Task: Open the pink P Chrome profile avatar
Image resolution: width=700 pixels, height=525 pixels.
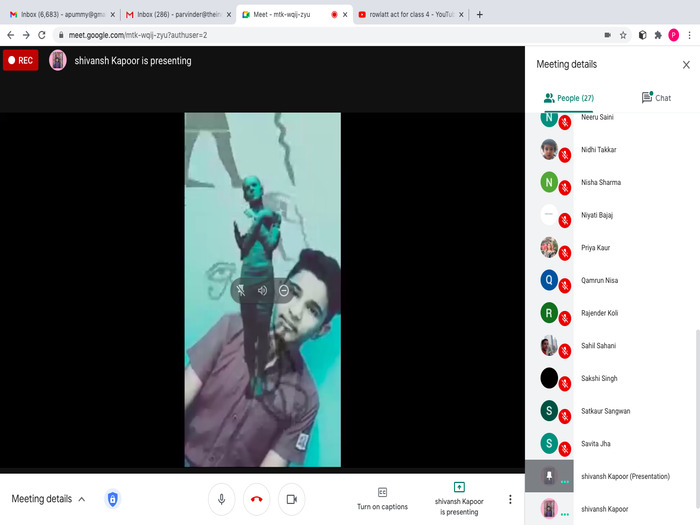Action: tap(673, 35)
